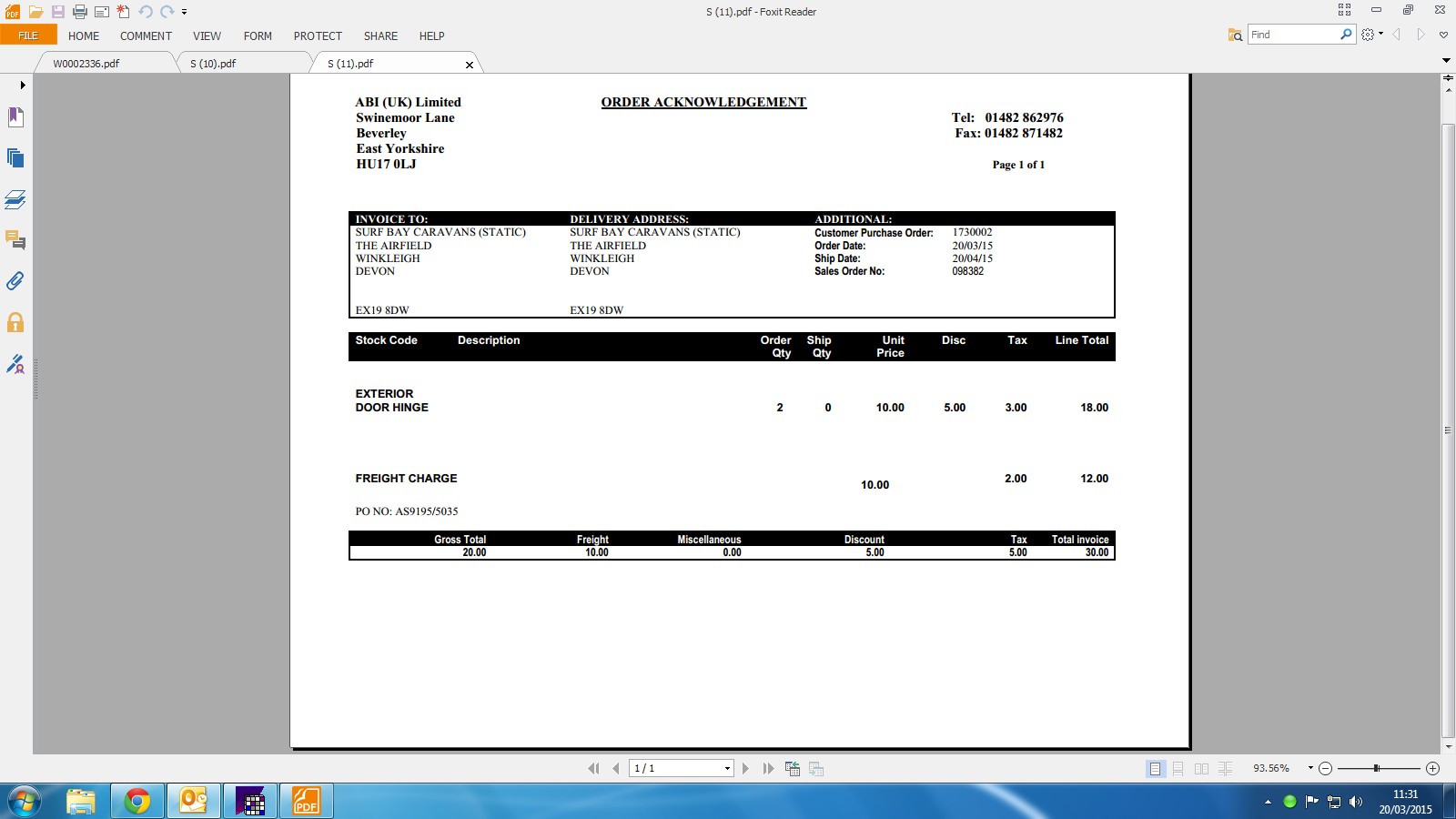Viewport: 1456px width, 819px height.
Task: Open Outlook from the taskbar
Action: point(194,802)
